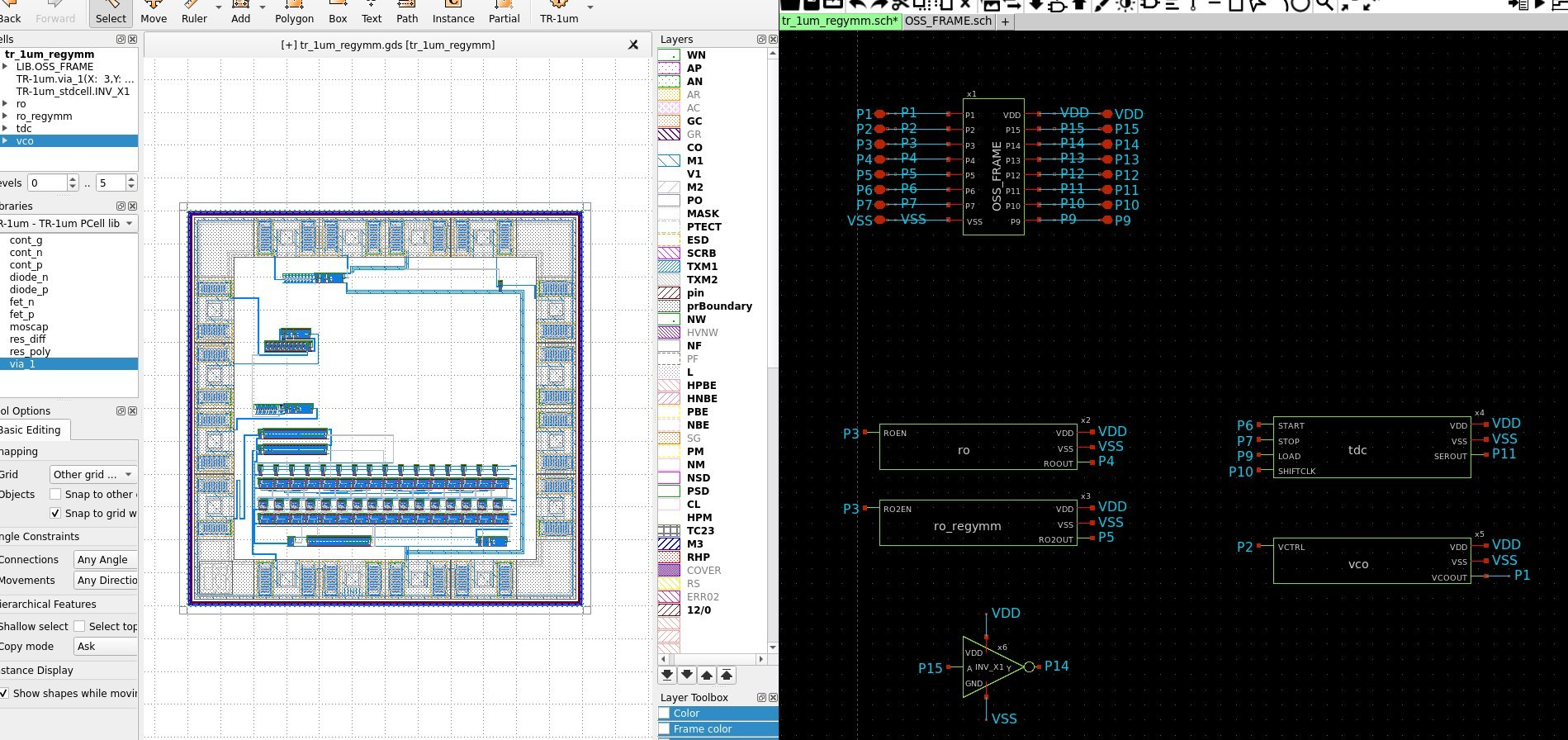
Task: Pick the Box drawing tool
Action: tap(338, 12)
